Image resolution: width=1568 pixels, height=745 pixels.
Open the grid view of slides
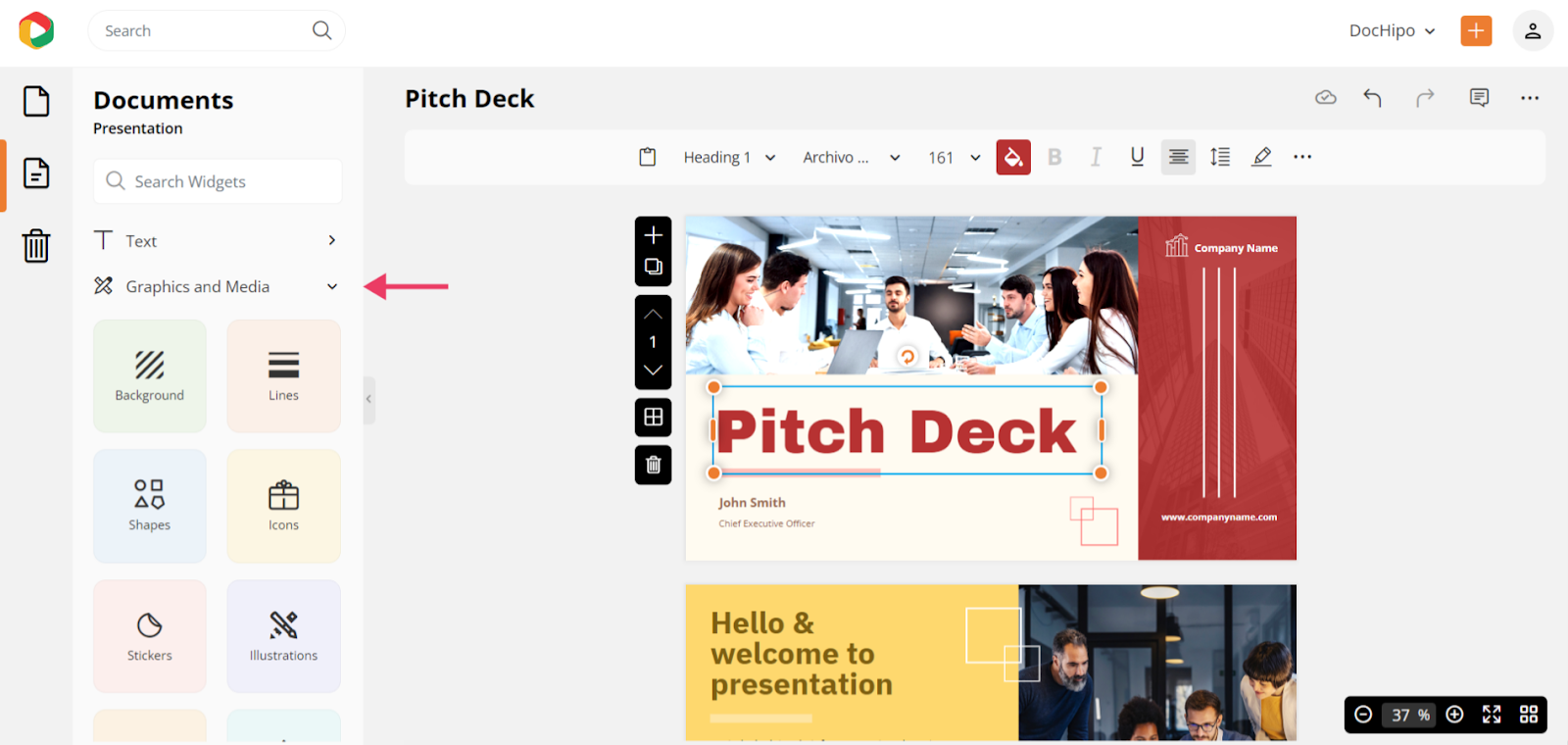point(1529,715)
